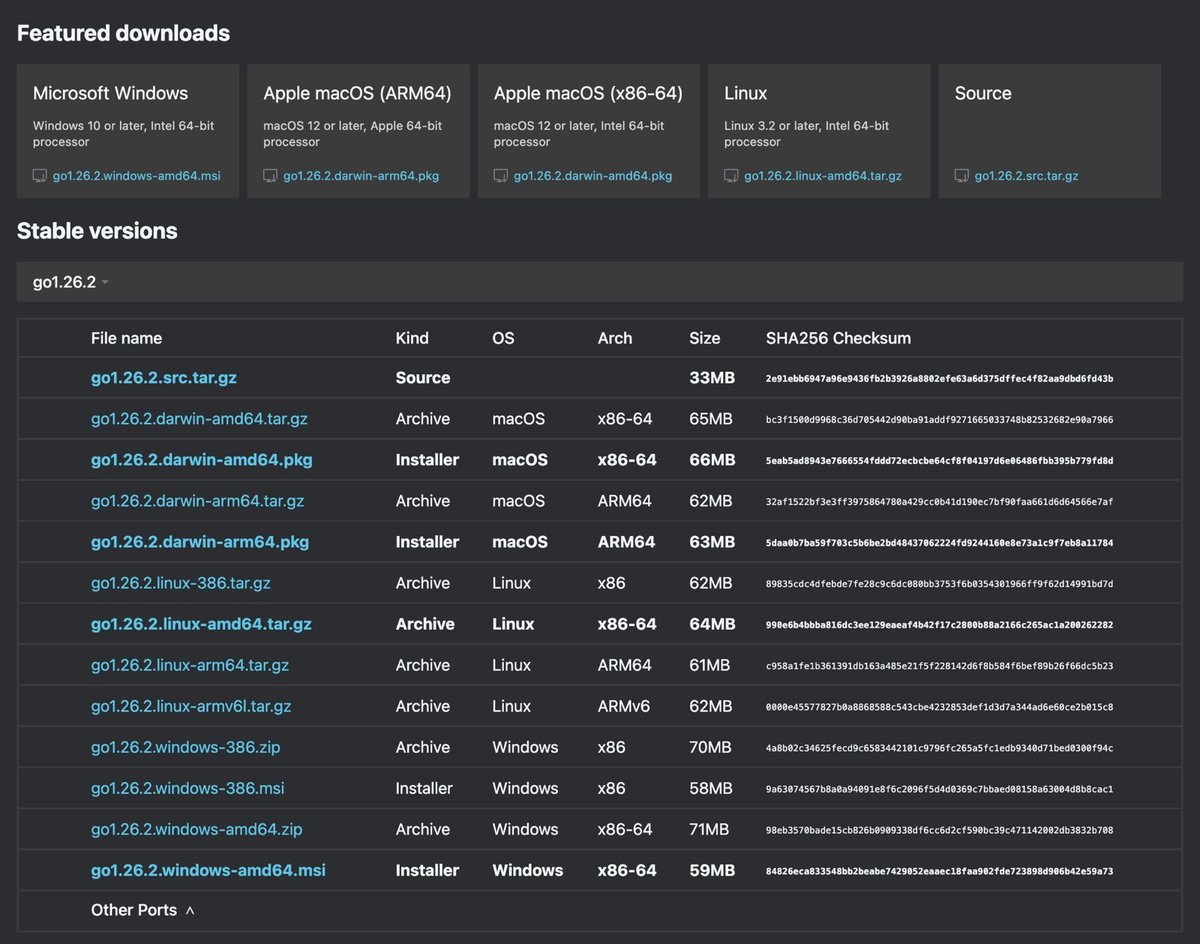The height and width of the screenshot is (944, 1200).
Task: Download go1.26.2.darwin-amd64.tar.gz archive
Action: [199, 419]
